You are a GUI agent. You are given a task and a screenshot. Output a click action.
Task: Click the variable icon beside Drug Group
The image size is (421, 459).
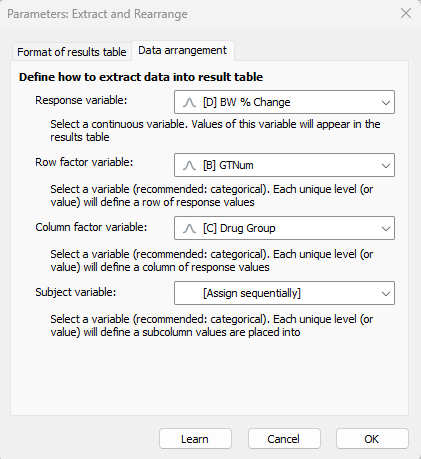189,228
